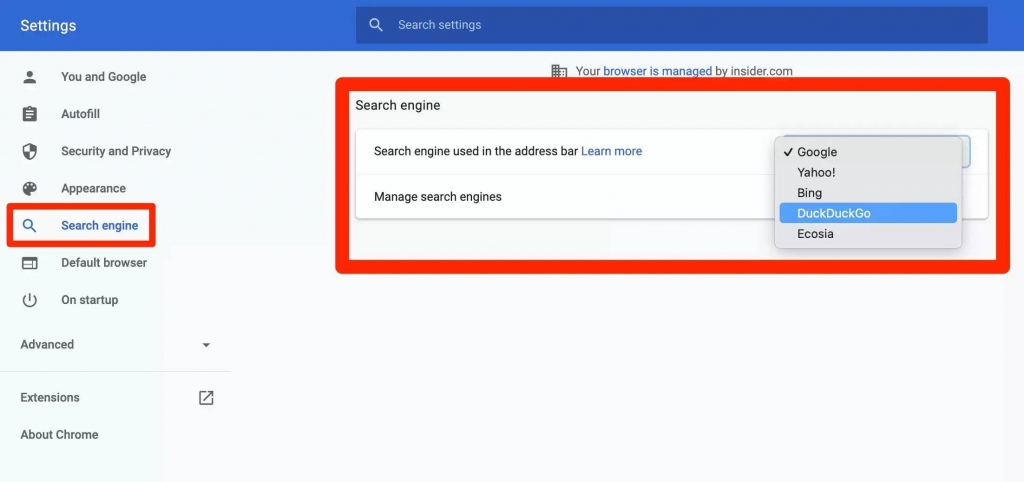The width and height of the screenshot is (1024, 482).
Task: Choose Google in the search engine list
Action: tap(868, 152)
